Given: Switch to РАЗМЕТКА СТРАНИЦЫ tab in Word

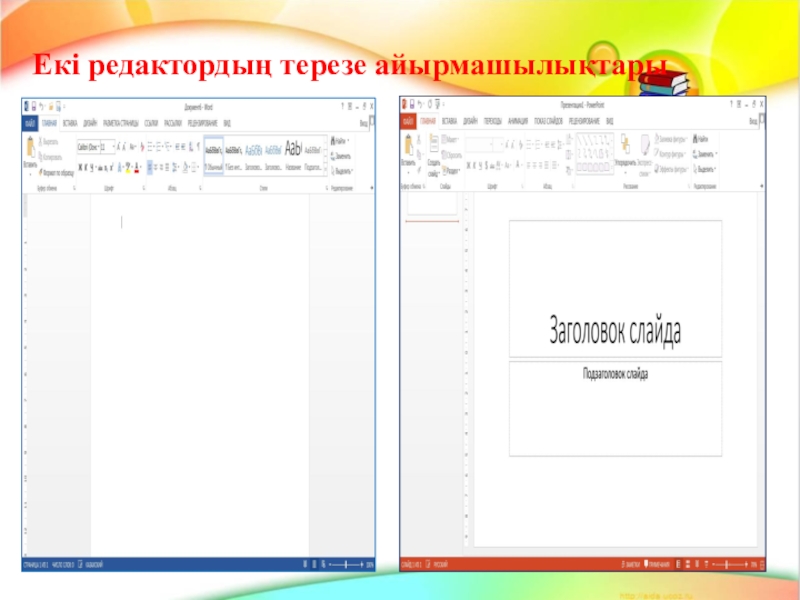Looking at the screenshot, I should [x=121, y=123].
